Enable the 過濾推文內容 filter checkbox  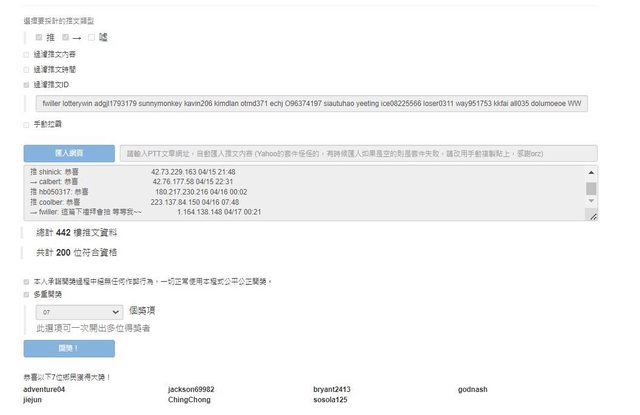point(27,54)
